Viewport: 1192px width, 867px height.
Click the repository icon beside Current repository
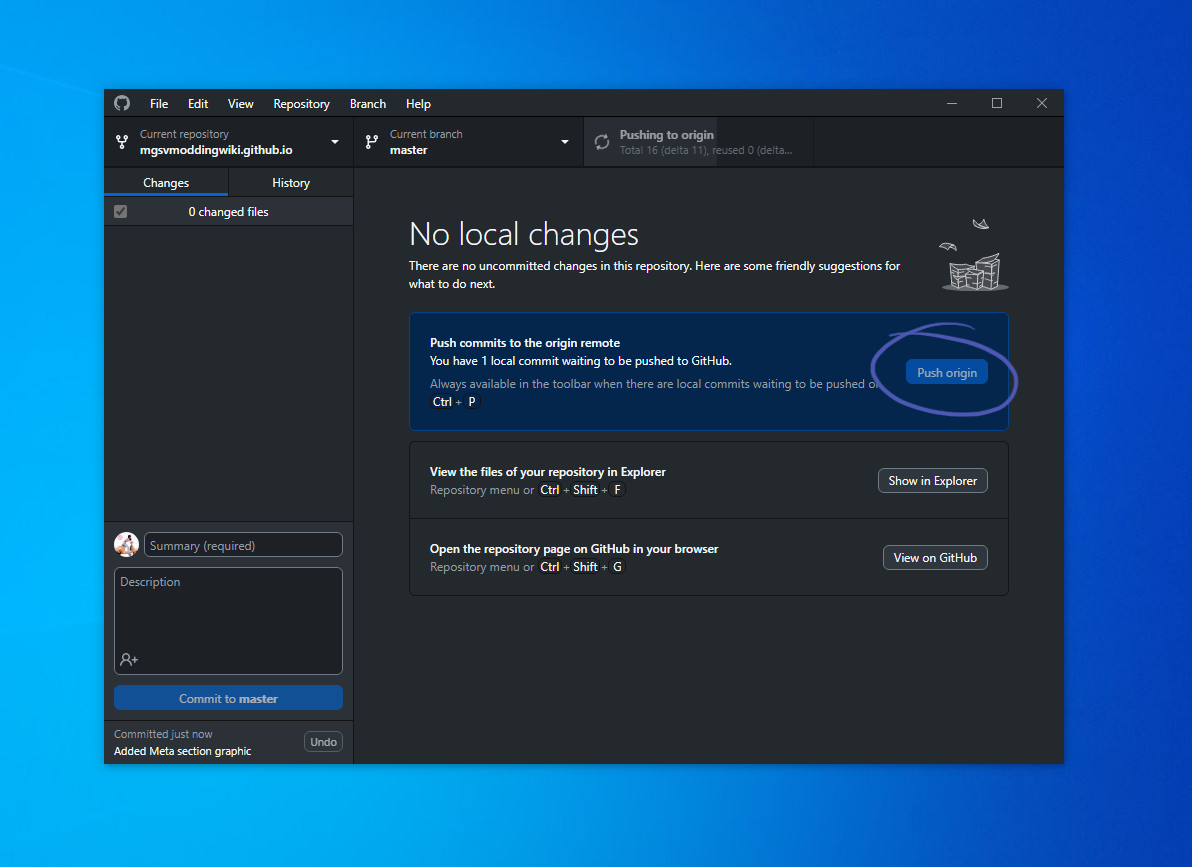(x=122, y=141)
